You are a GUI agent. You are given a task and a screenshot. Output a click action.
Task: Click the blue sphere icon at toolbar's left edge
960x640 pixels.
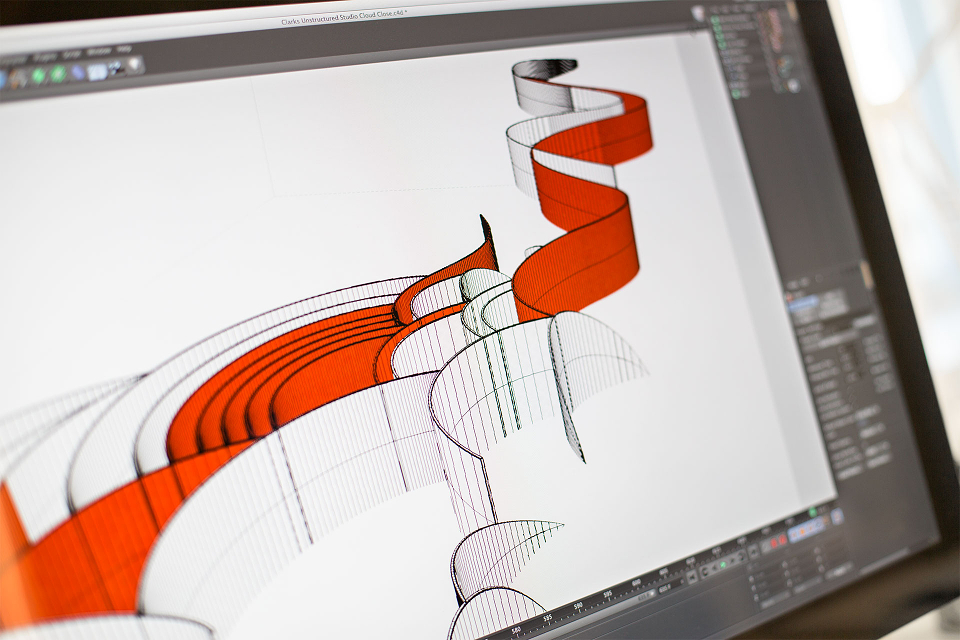click(x=2, y=79)
